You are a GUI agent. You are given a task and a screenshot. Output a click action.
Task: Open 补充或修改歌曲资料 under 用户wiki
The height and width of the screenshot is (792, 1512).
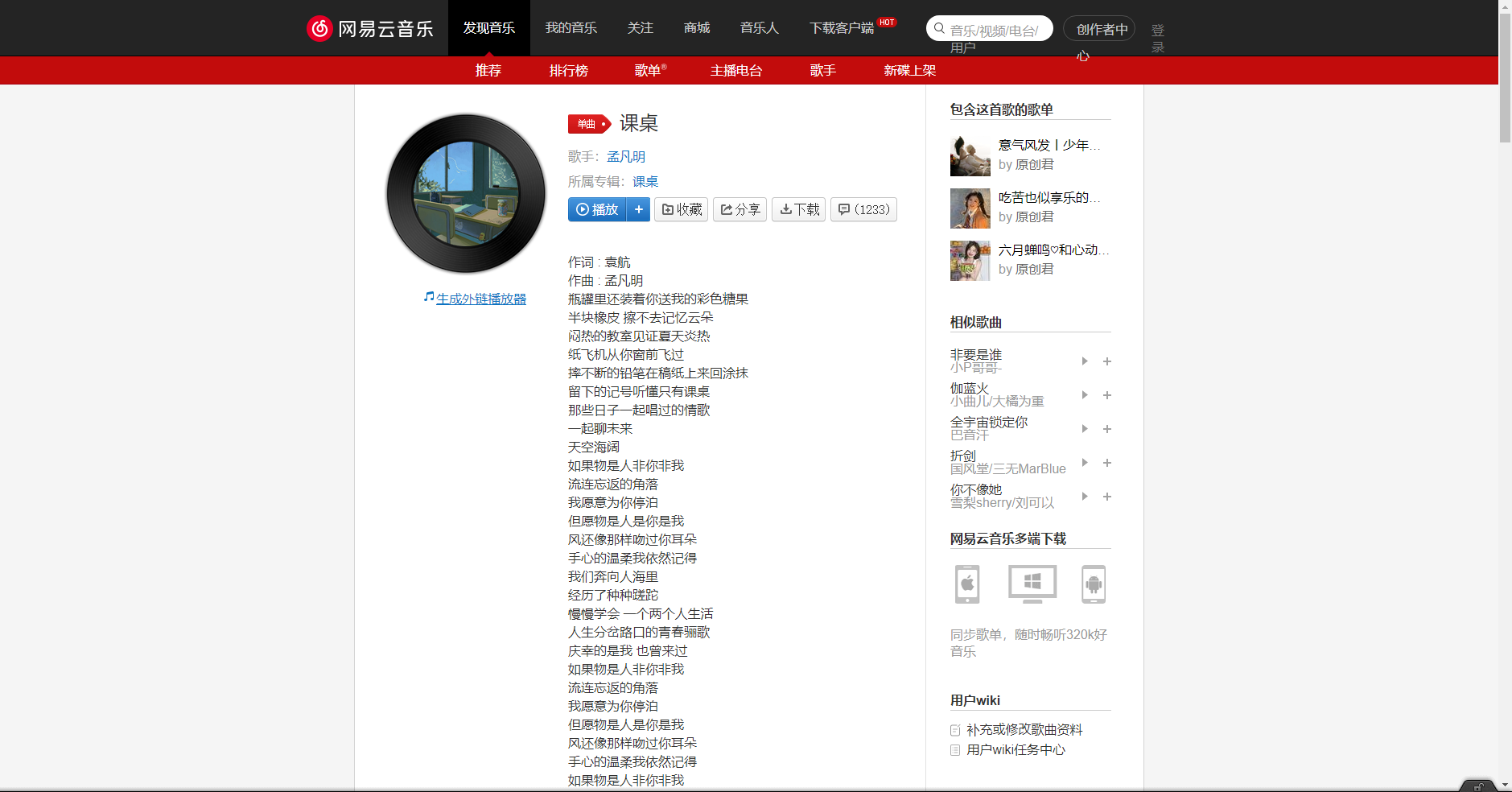[1026, 730]
